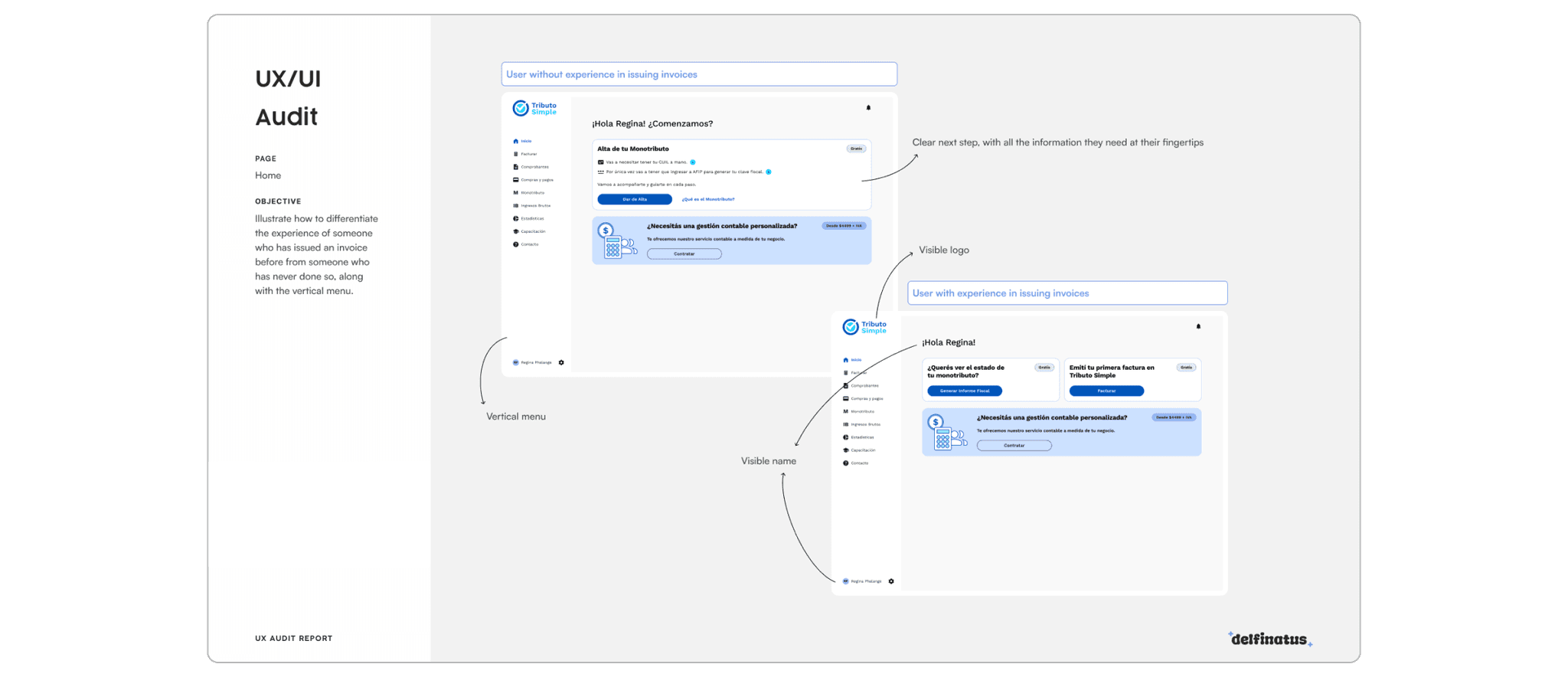
Task: Open Ingresos Brutos in the ¿Comenzamos? mockup sidebar
Action: [532, 205]
